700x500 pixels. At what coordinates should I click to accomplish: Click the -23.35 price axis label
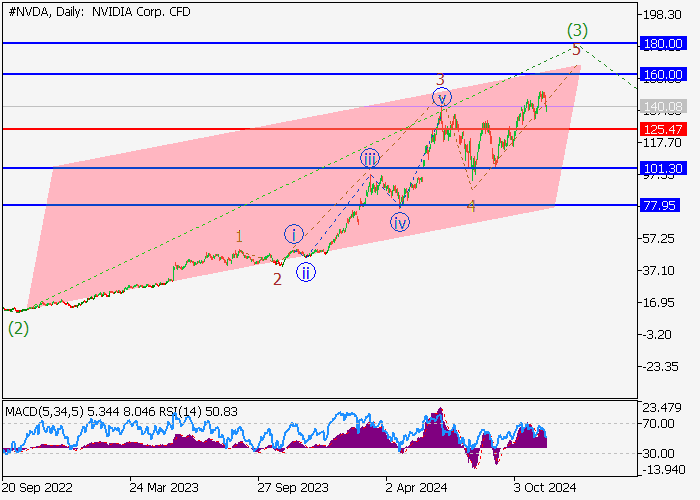coord(660,367)
